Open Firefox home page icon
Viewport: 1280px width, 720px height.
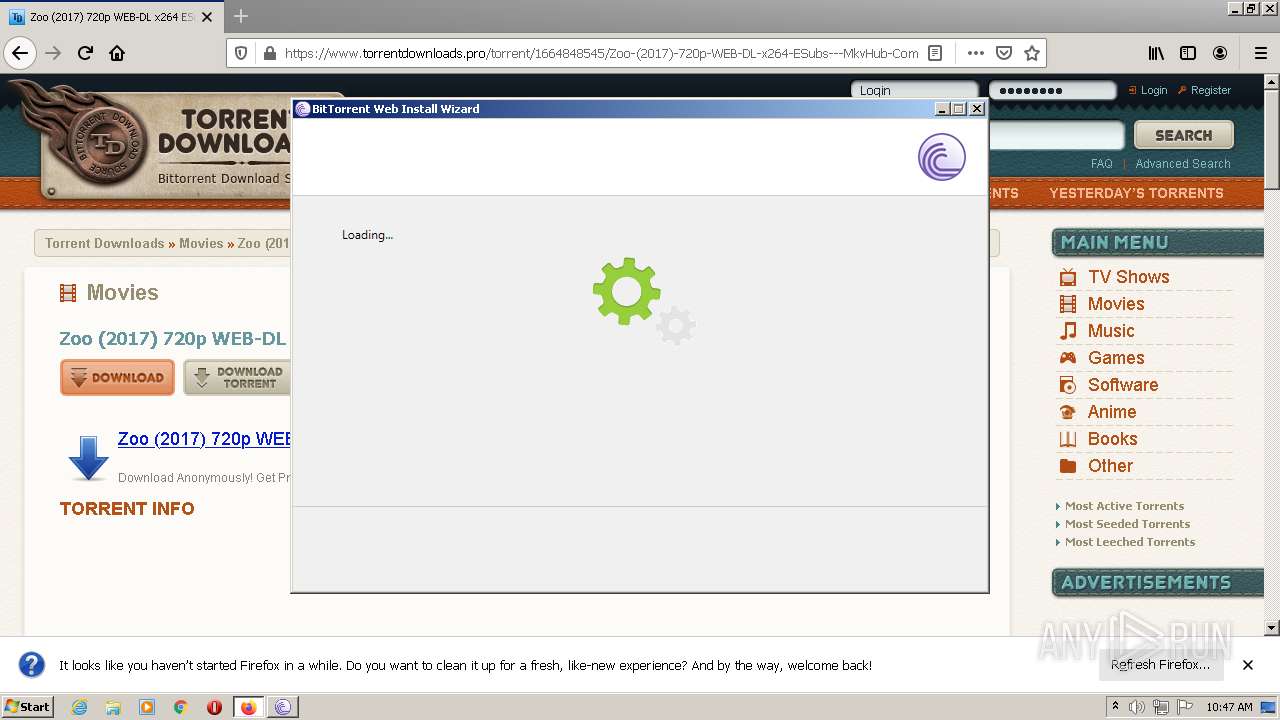tap(117, 53)
